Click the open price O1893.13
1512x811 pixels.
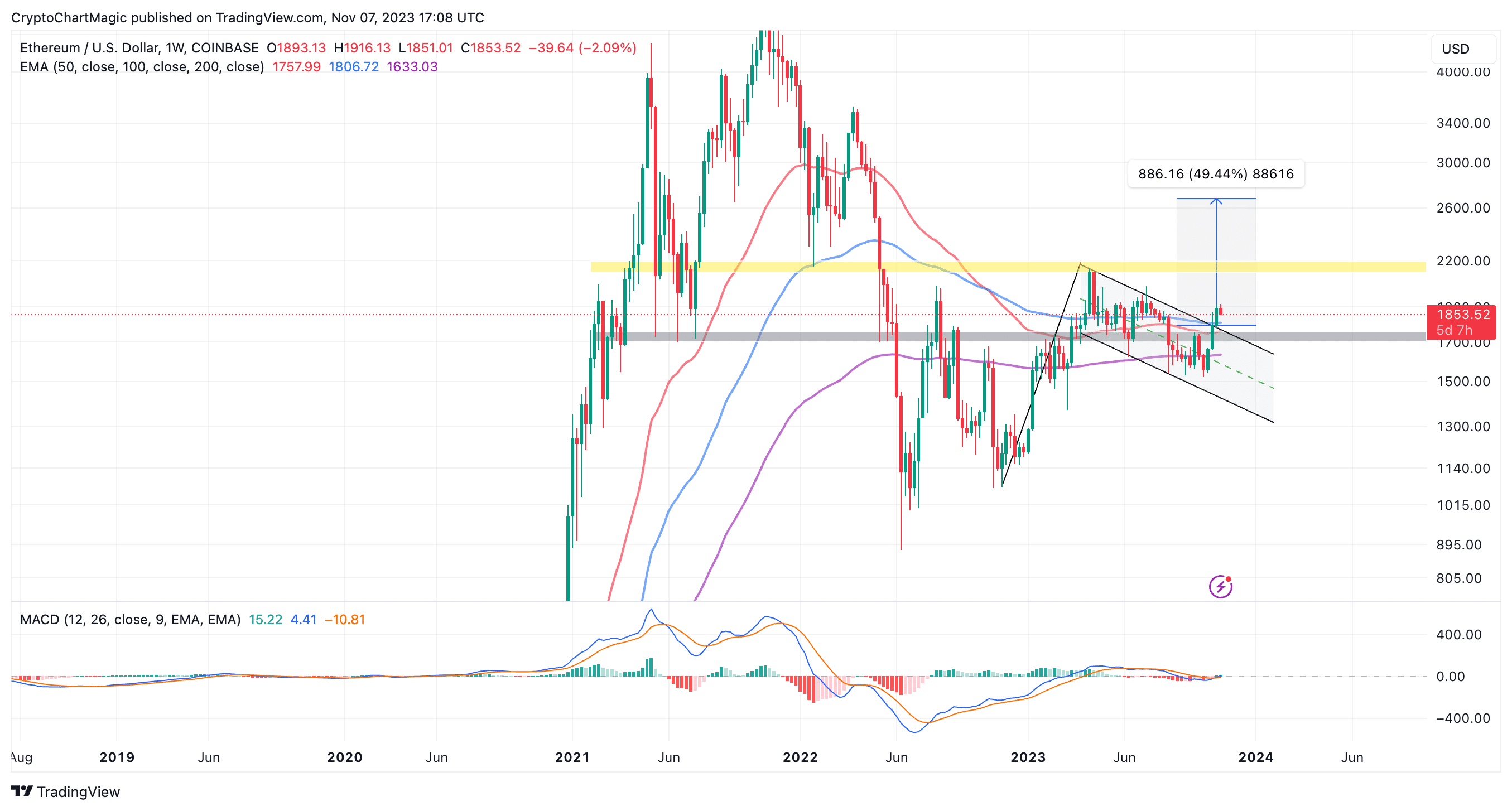point(296,47)
